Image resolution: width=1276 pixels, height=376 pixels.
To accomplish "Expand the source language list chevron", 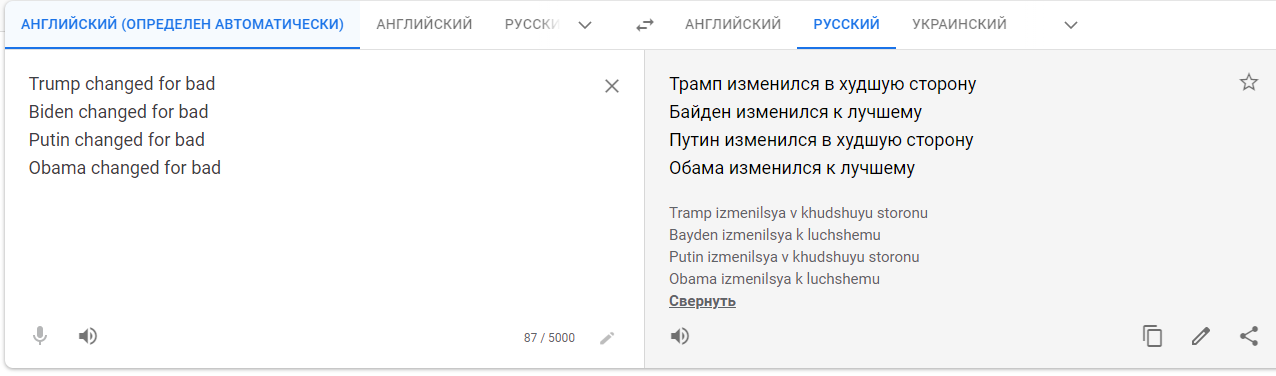I will [585, 25].
